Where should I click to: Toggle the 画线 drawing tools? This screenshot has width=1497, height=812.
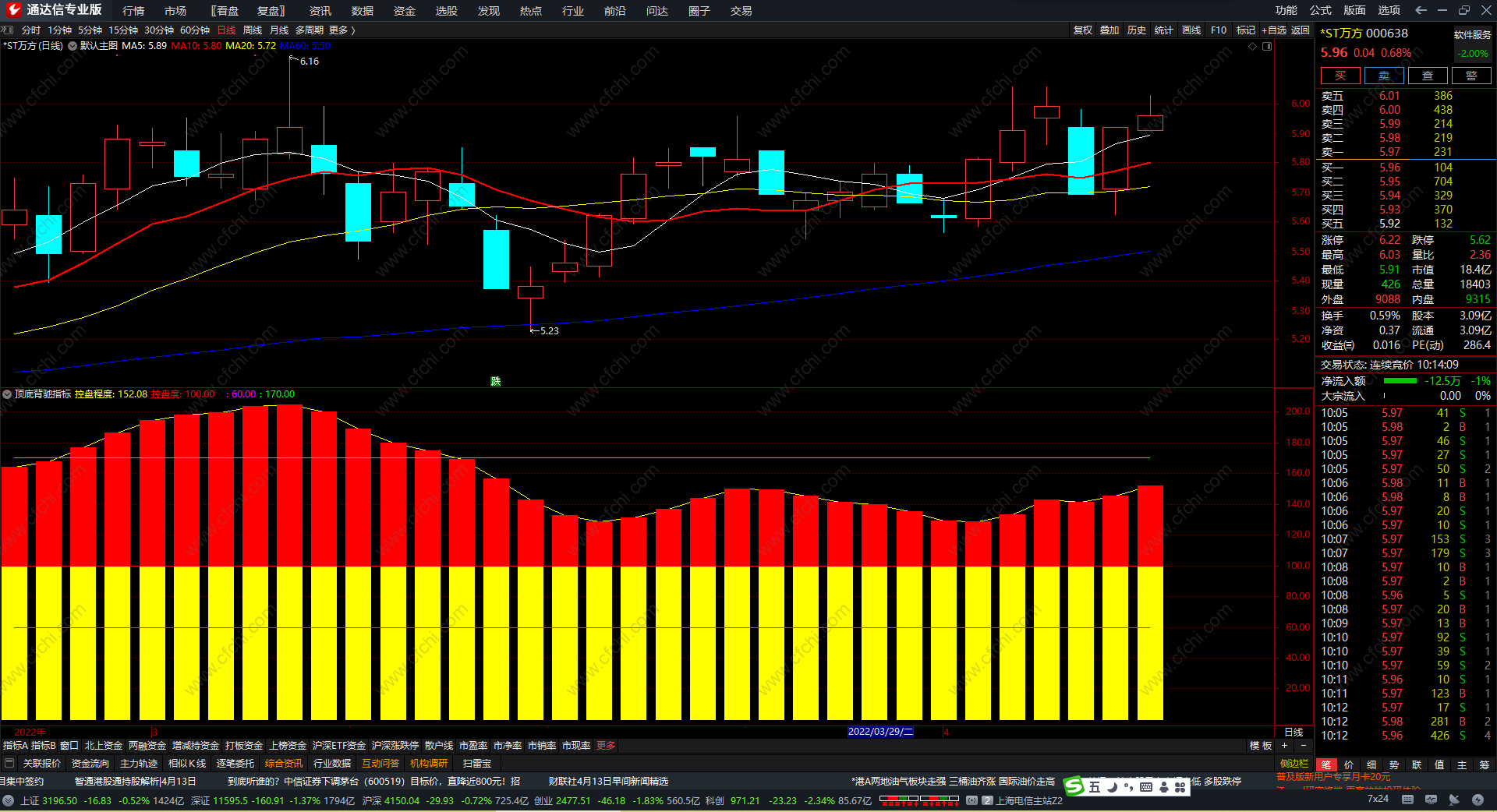point(1191,30)
